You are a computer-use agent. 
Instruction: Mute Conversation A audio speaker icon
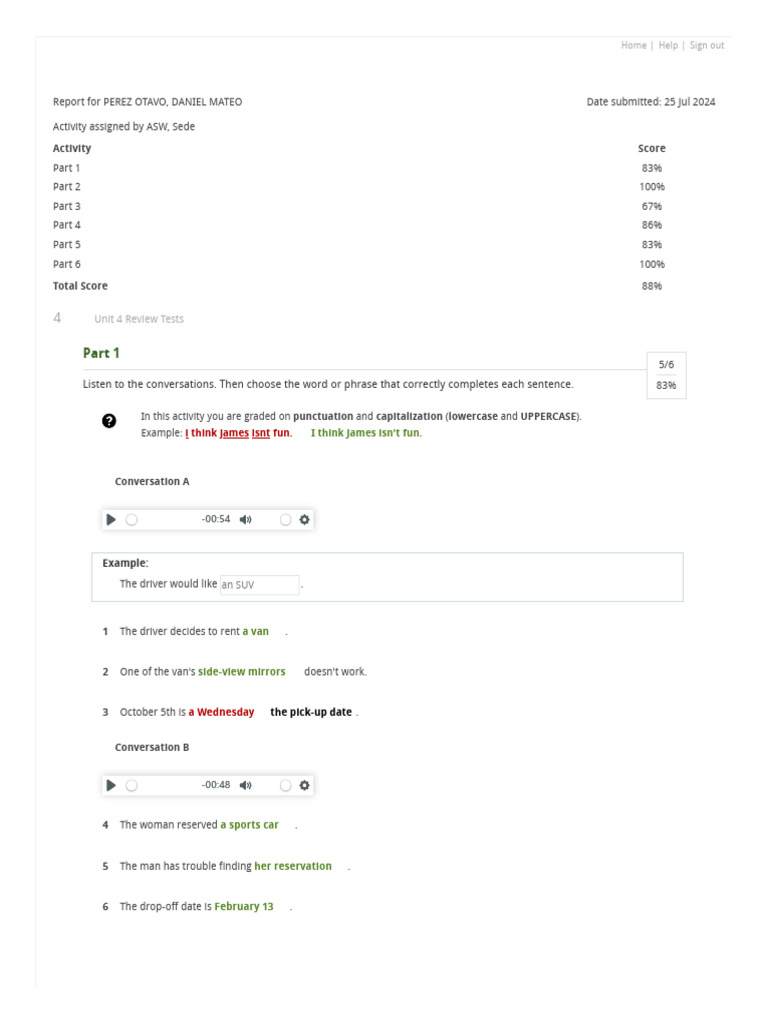point(245,520)
